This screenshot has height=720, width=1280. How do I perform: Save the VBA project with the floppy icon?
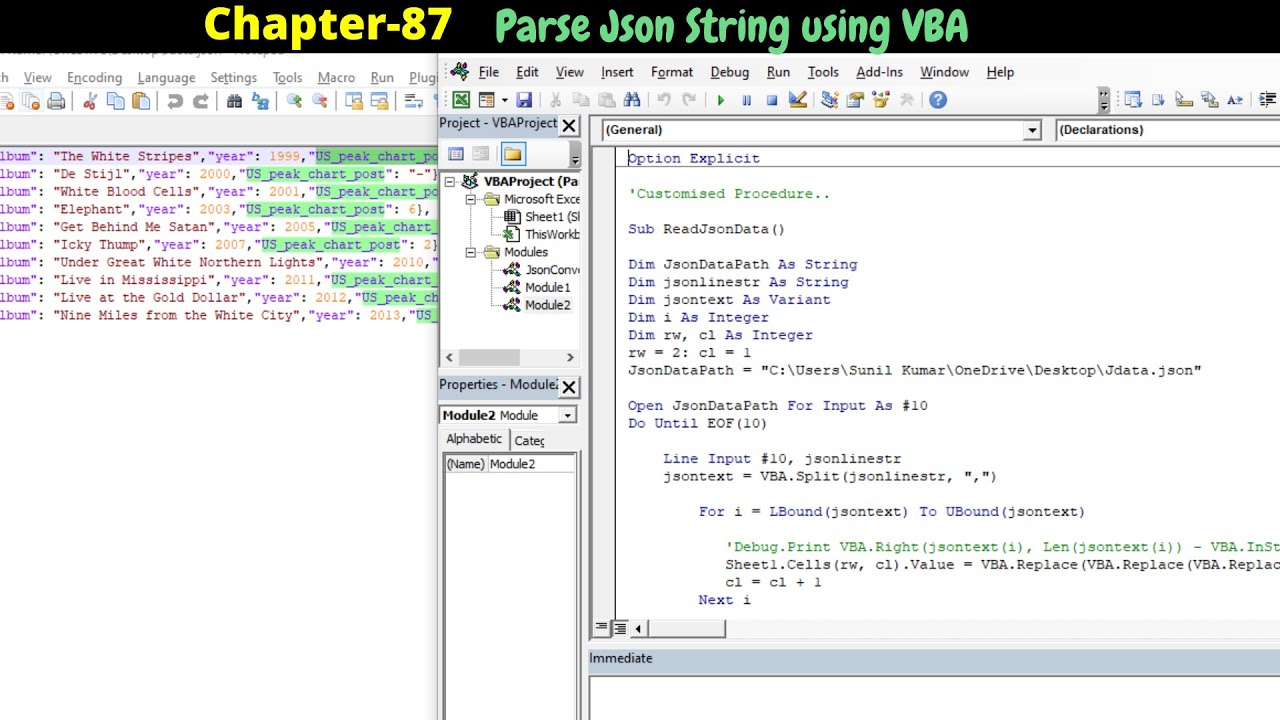click(524, 100)
